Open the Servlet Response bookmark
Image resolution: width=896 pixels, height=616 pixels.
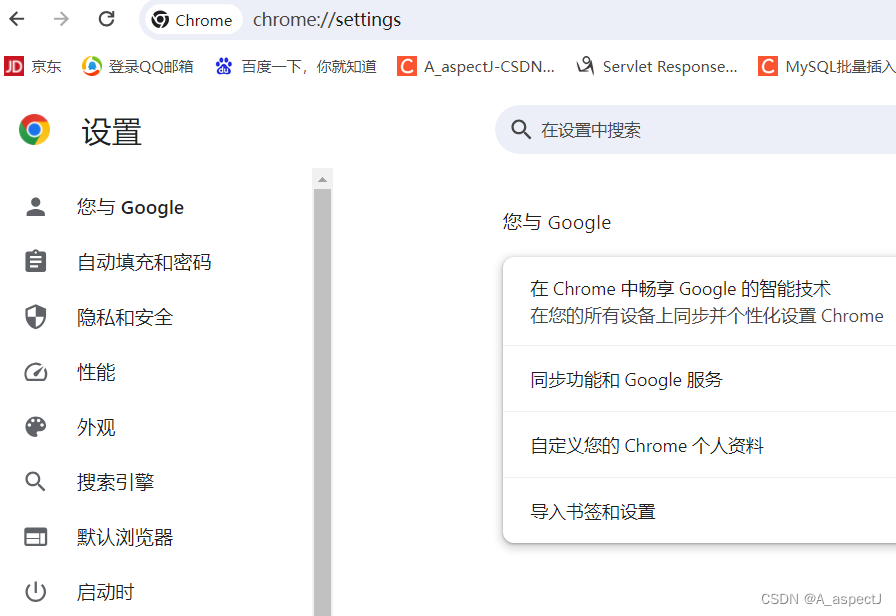[x=657, y=67]
